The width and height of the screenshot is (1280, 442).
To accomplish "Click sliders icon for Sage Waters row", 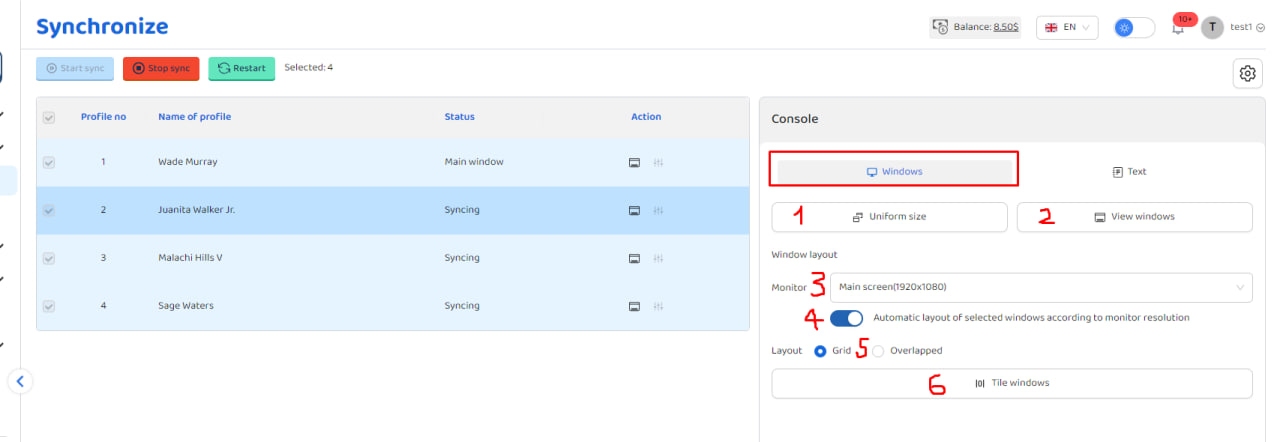I will pos(658,306).
